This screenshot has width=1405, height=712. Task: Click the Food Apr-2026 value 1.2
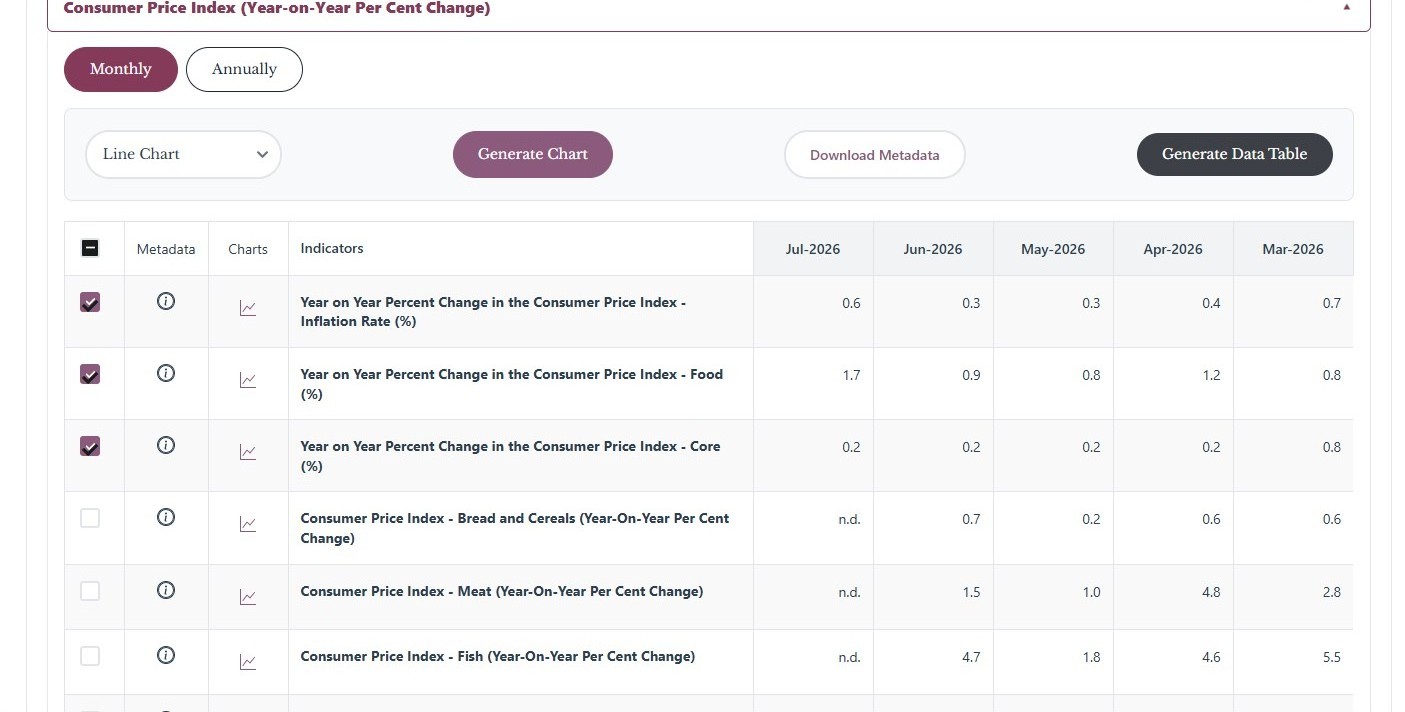pyautogui.click(x=1211, y=375)
